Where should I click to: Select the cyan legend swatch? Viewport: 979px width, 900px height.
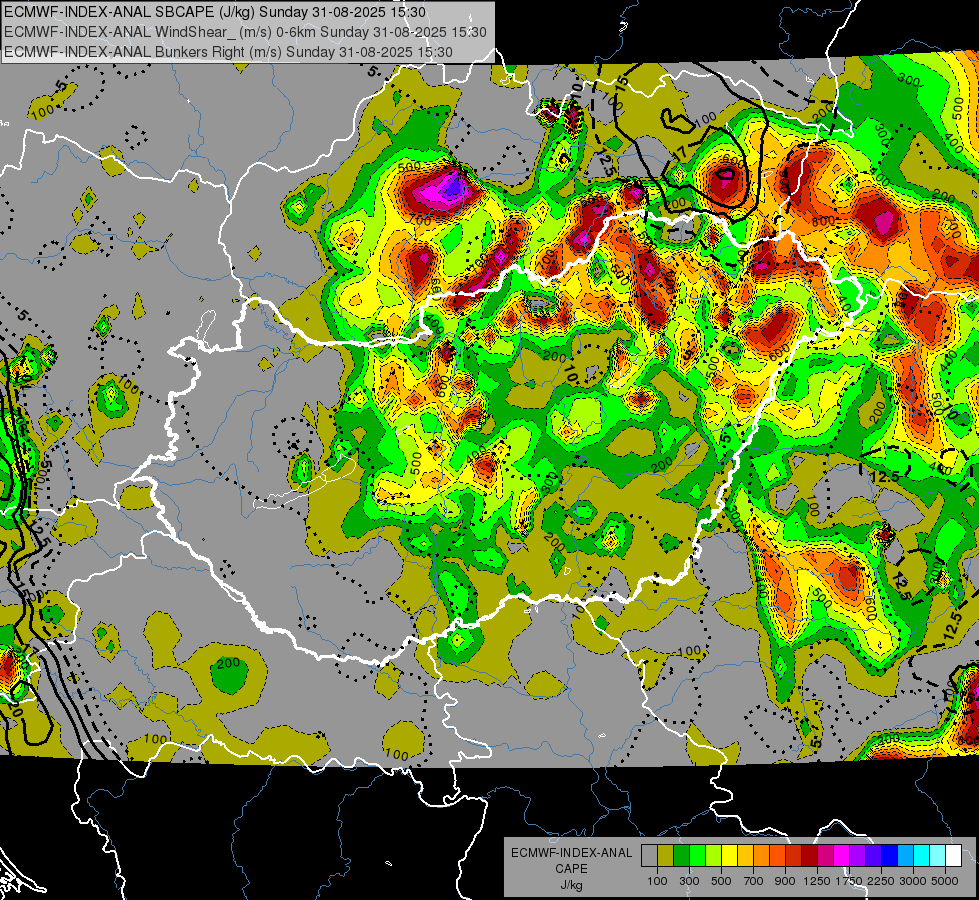point(922,856)
